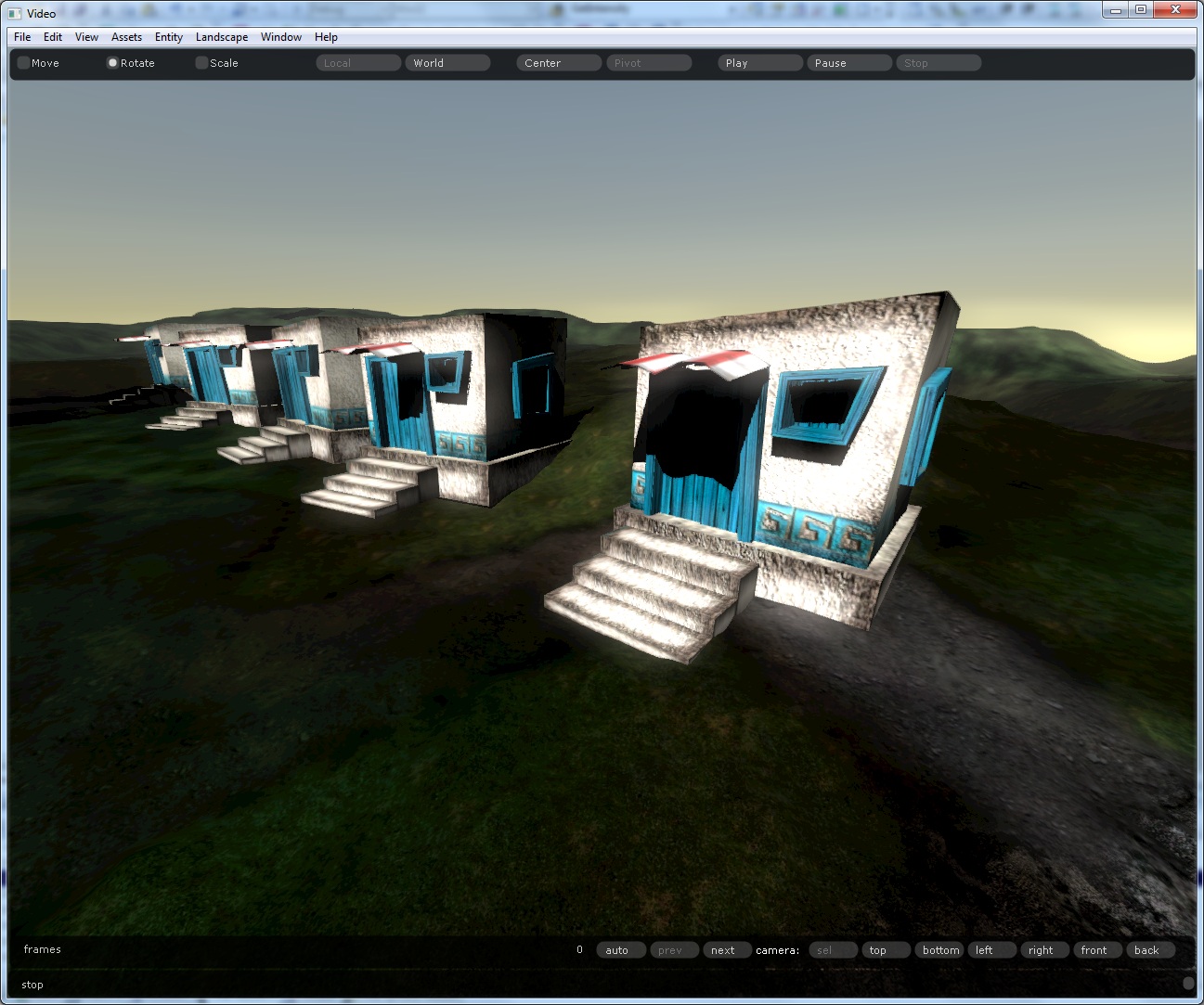Open the Edit menu
Viewport: 1204px width, 1005px height.
tap(53, 37)
